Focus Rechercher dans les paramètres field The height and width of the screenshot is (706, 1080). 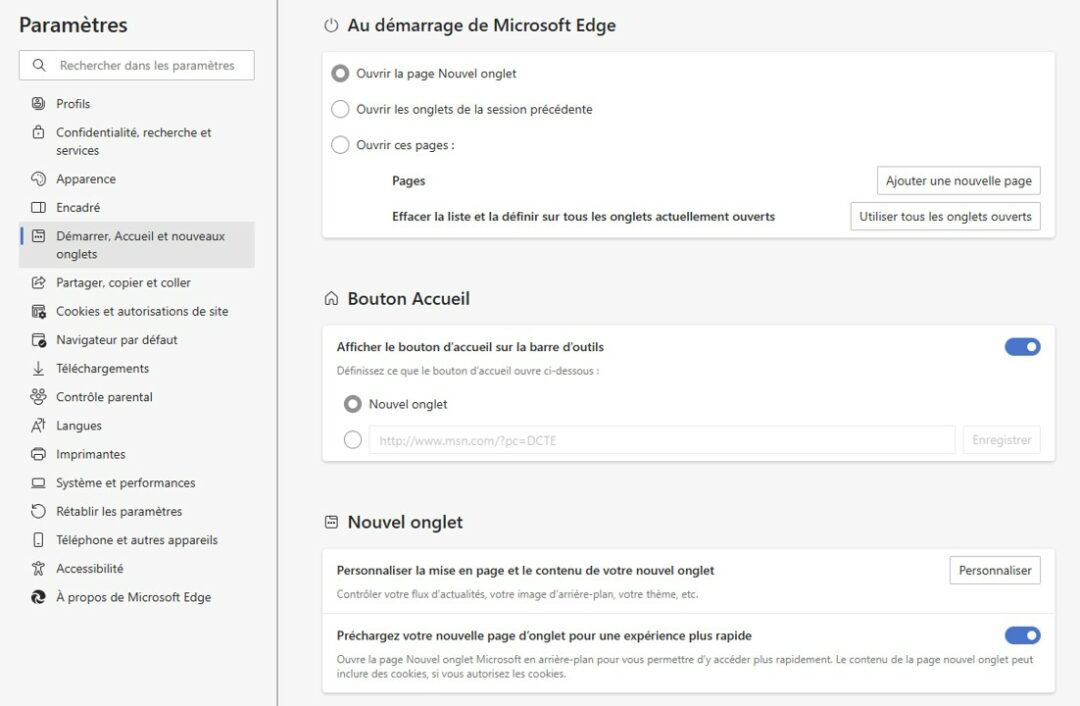click(136, 65)
